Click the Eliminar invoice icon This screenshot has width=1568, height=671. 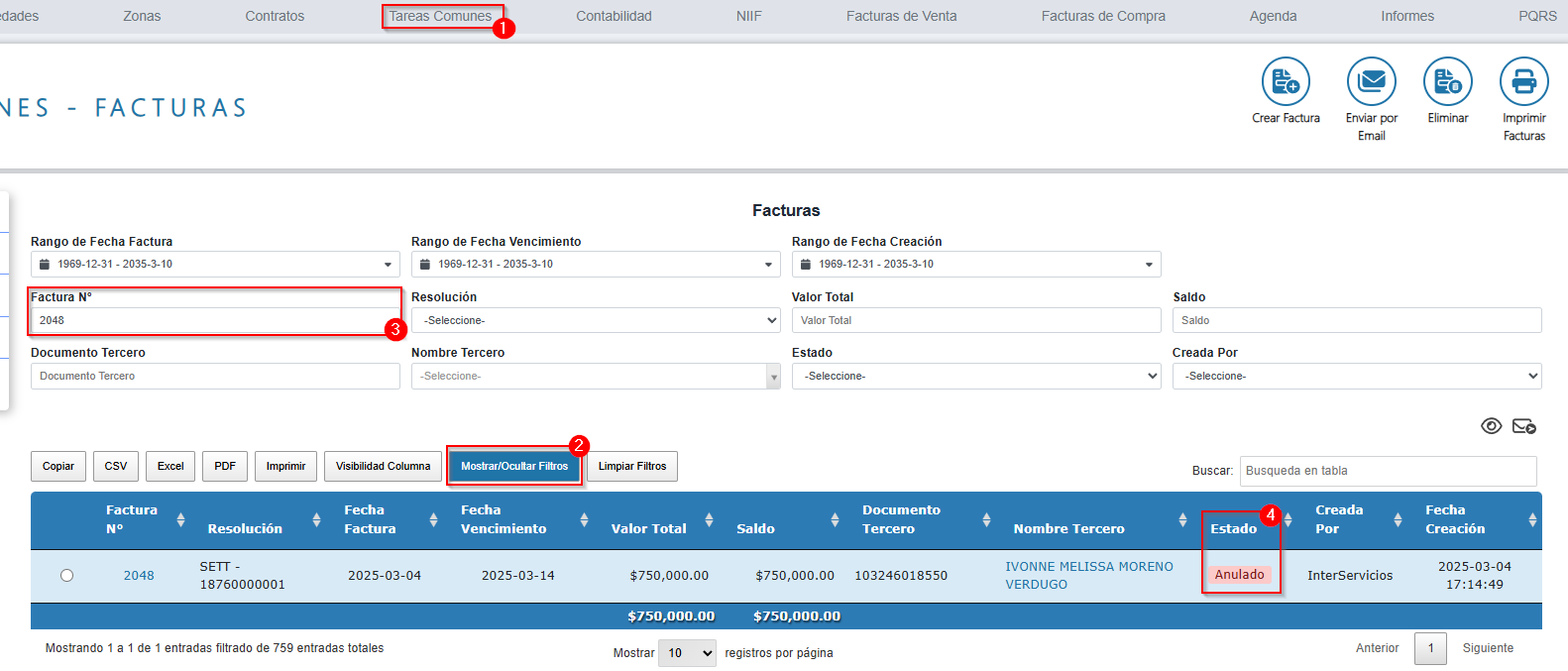[x=1447, y=82]
